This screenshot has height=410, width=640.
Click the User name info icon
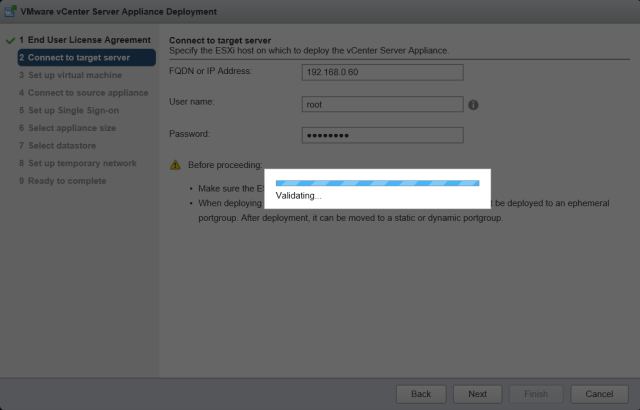(x=473, y=104)
